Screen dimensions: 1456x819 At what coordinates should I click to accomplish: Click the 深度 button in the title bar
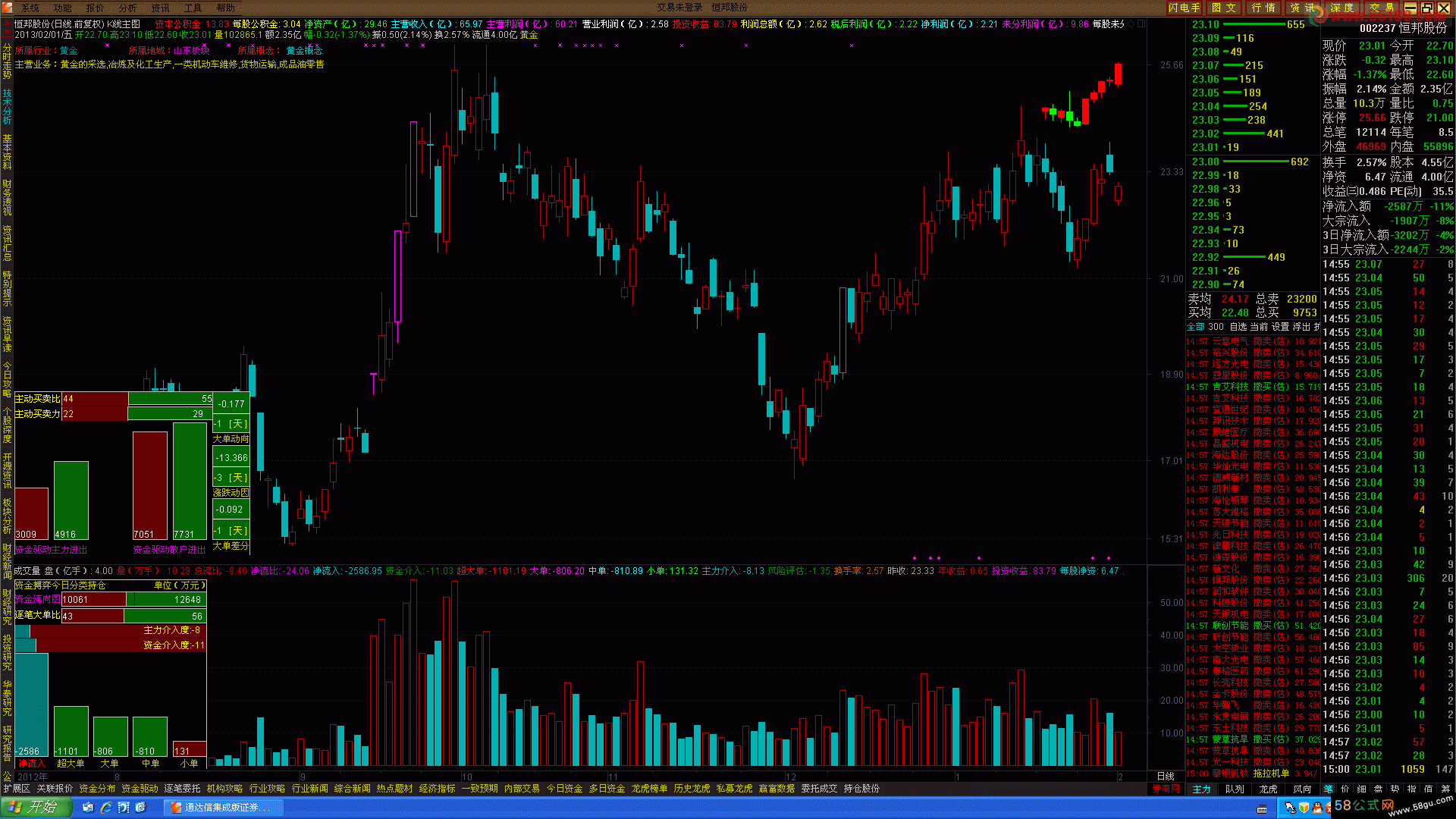tap(1341, 8)
